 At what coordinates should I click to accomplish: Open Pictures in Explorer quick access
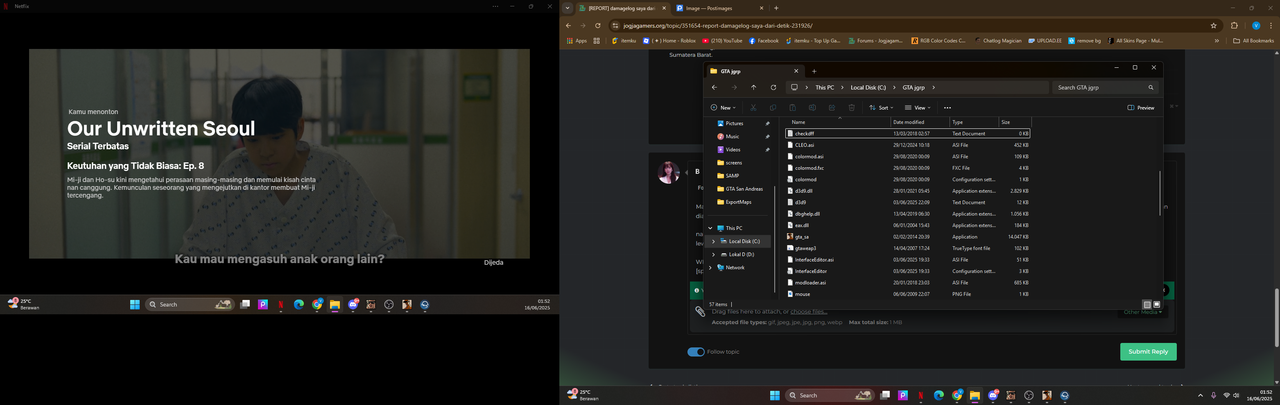733,123
